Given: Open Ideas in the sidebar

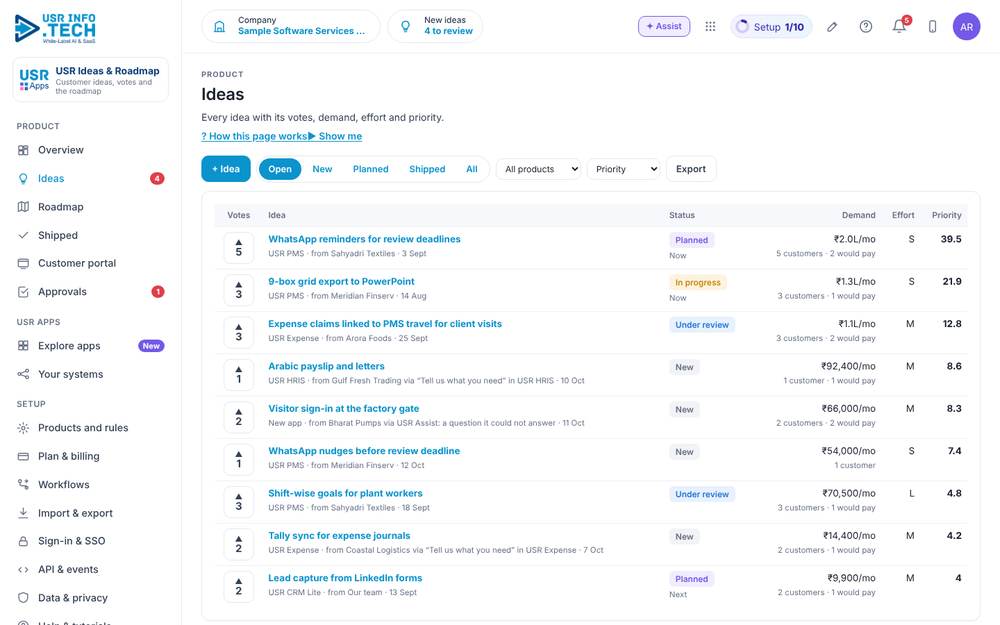Looking at the screenshot, I should pyautogui.click(x=91, y=179).
